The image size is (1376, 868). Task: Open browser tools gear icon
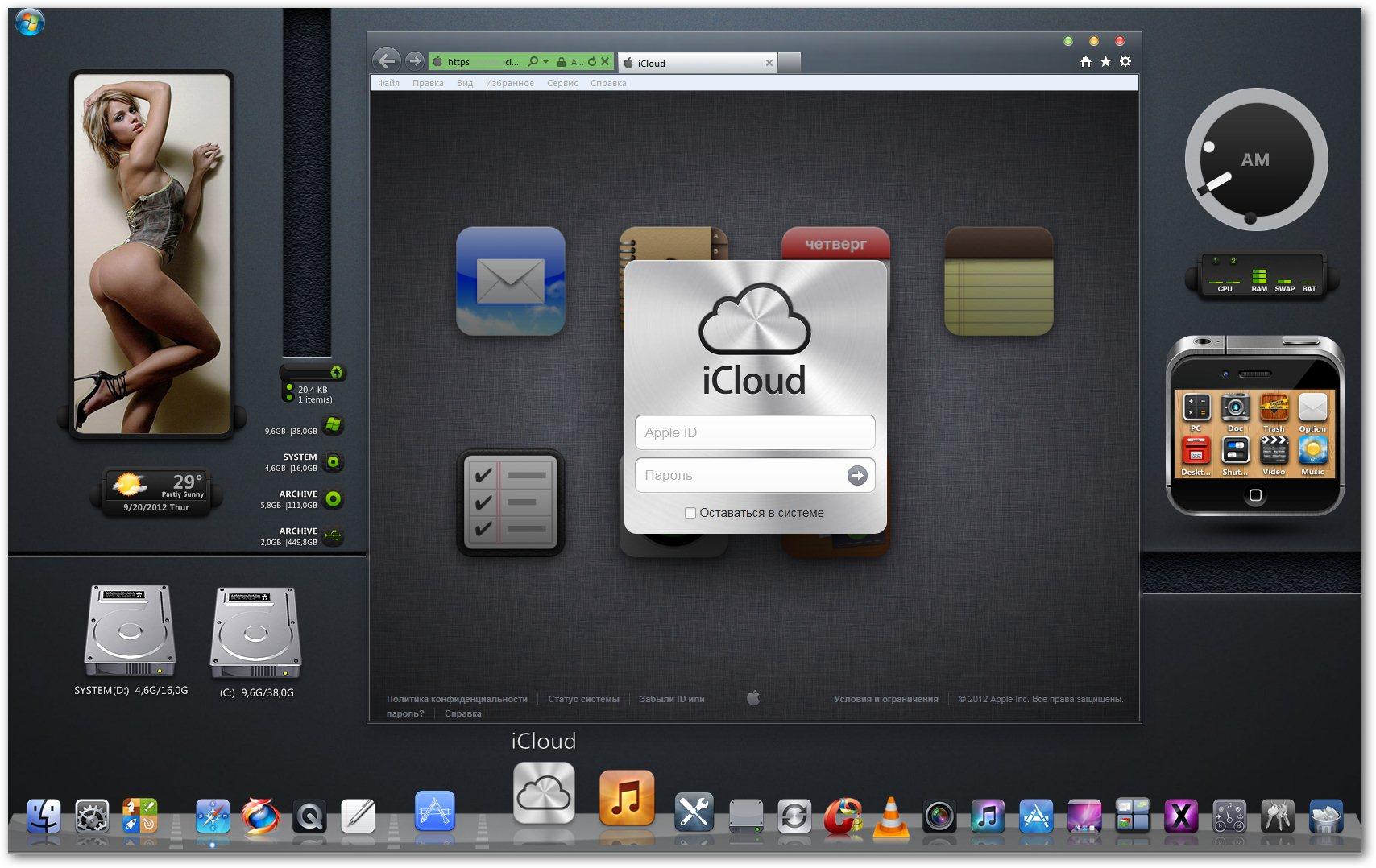pos(1125,62)
